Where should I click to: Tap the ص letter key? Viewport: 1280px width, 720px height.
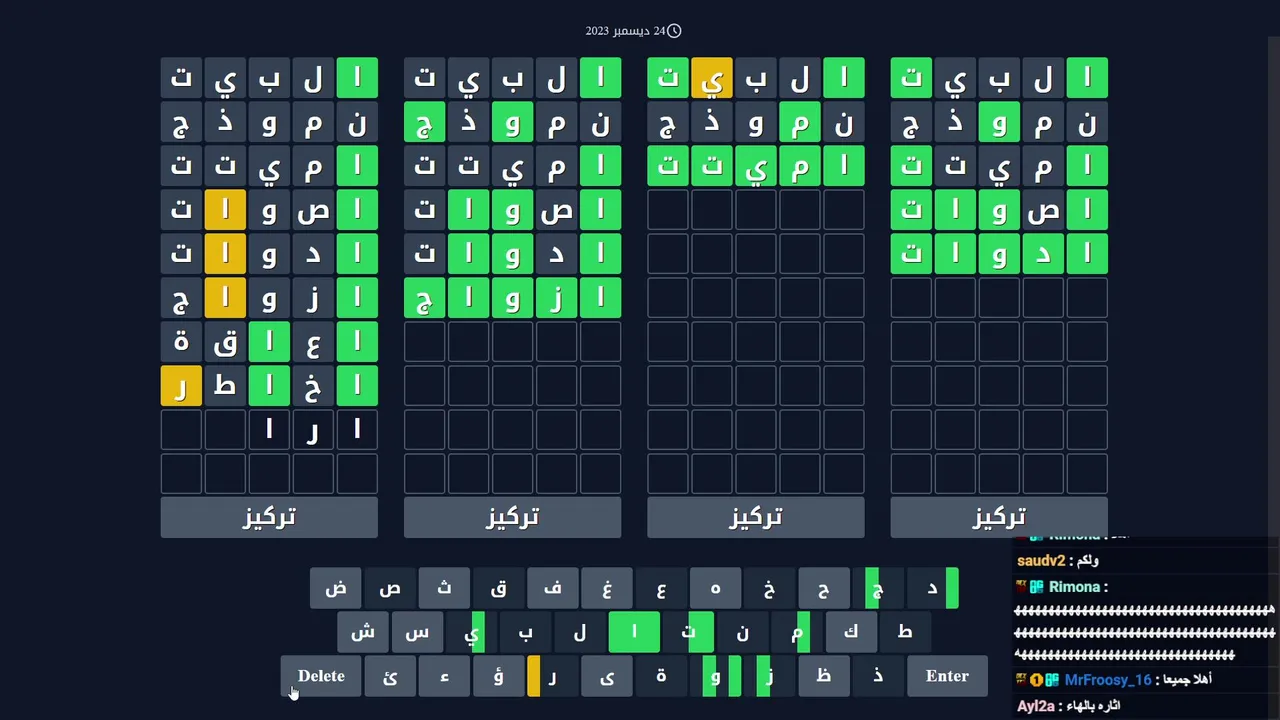[x=390, y=588]
